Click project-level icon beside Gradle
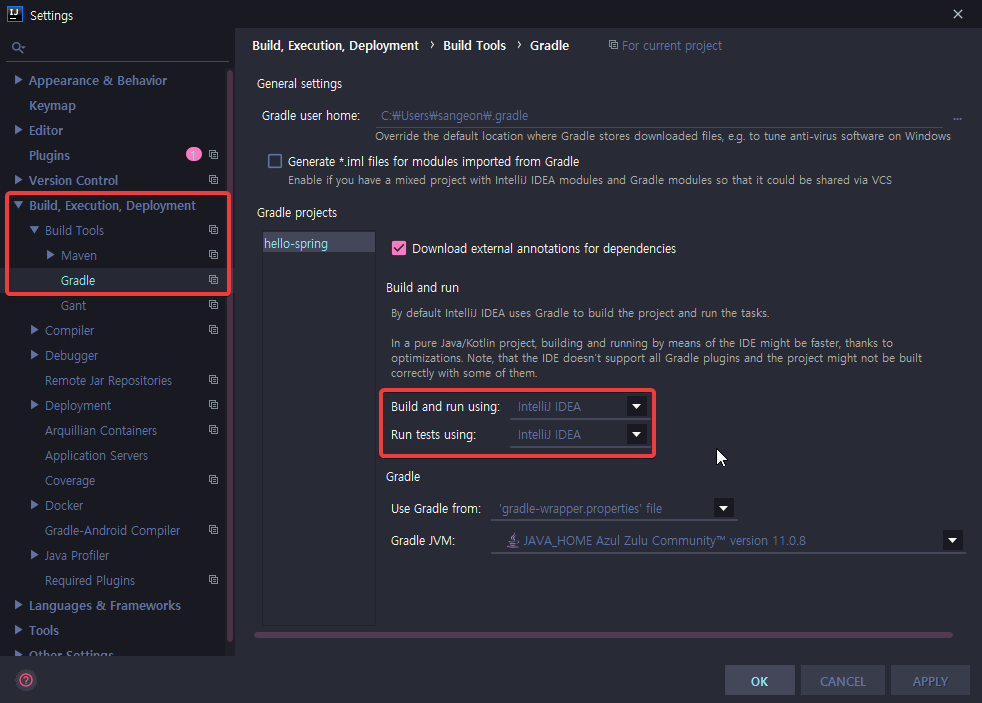The width and height of the screenshot is (982, 703). pyautogui.click(x=214, y=280)
